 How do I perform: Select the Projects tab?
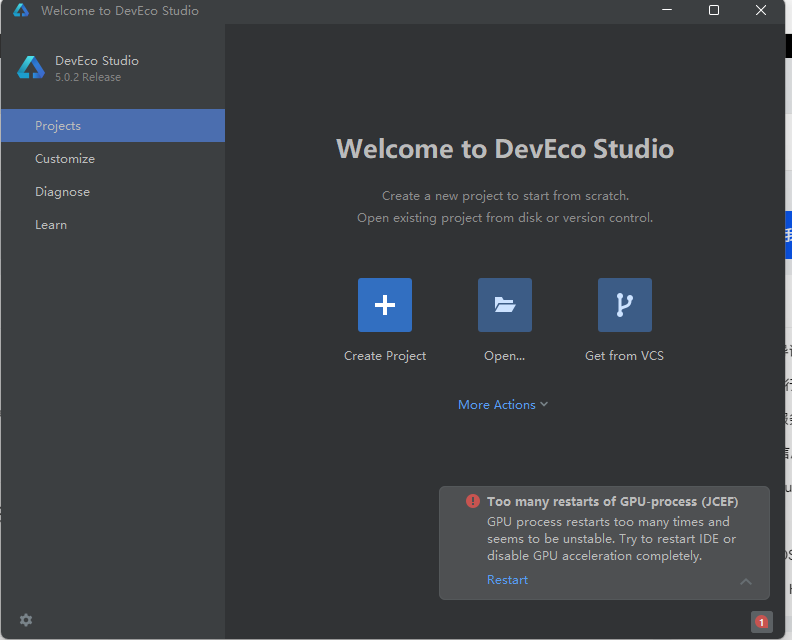coord(113,125)
